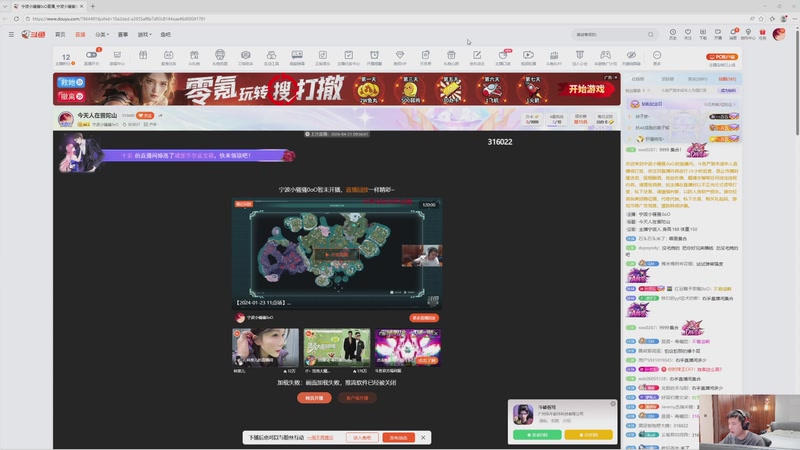Click the yellow button on game ad popup
This screenshot has height=450, width=800.
588,435
